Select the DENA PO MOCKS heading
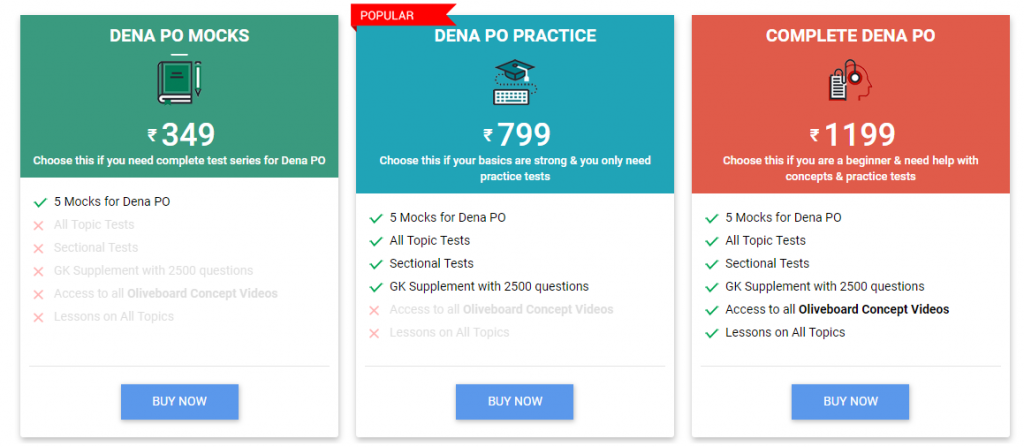 (180, 35)
